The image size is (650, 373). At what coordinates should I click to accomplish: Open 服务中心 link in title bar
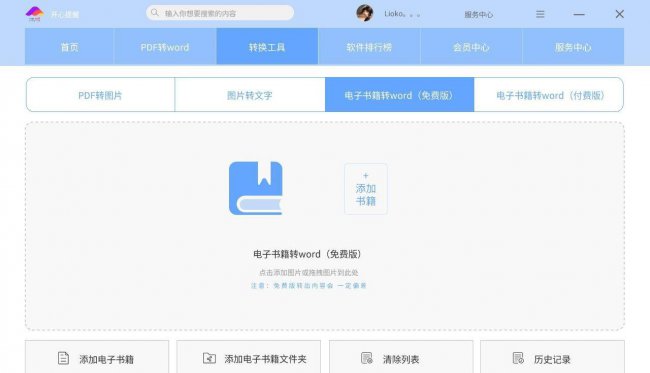point(478,15)
